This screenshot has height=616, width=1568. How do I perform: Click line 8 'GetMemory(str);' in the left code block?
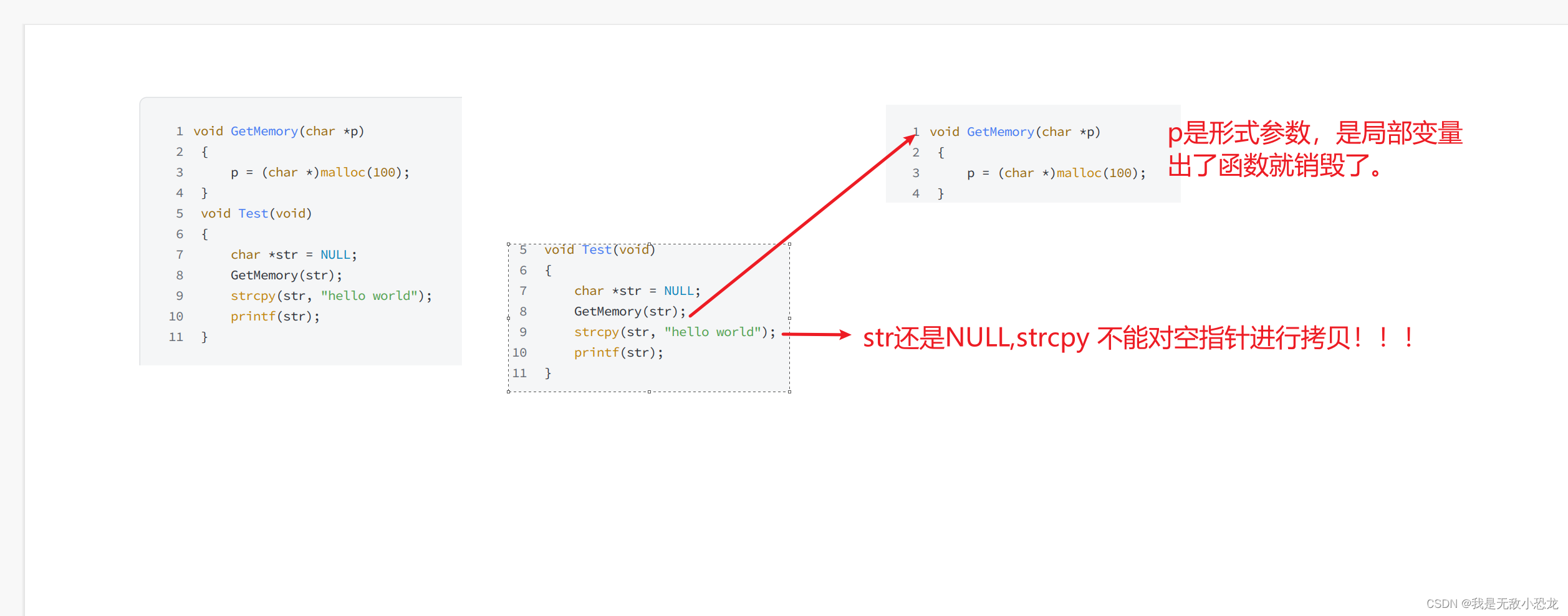pos(286,275)
